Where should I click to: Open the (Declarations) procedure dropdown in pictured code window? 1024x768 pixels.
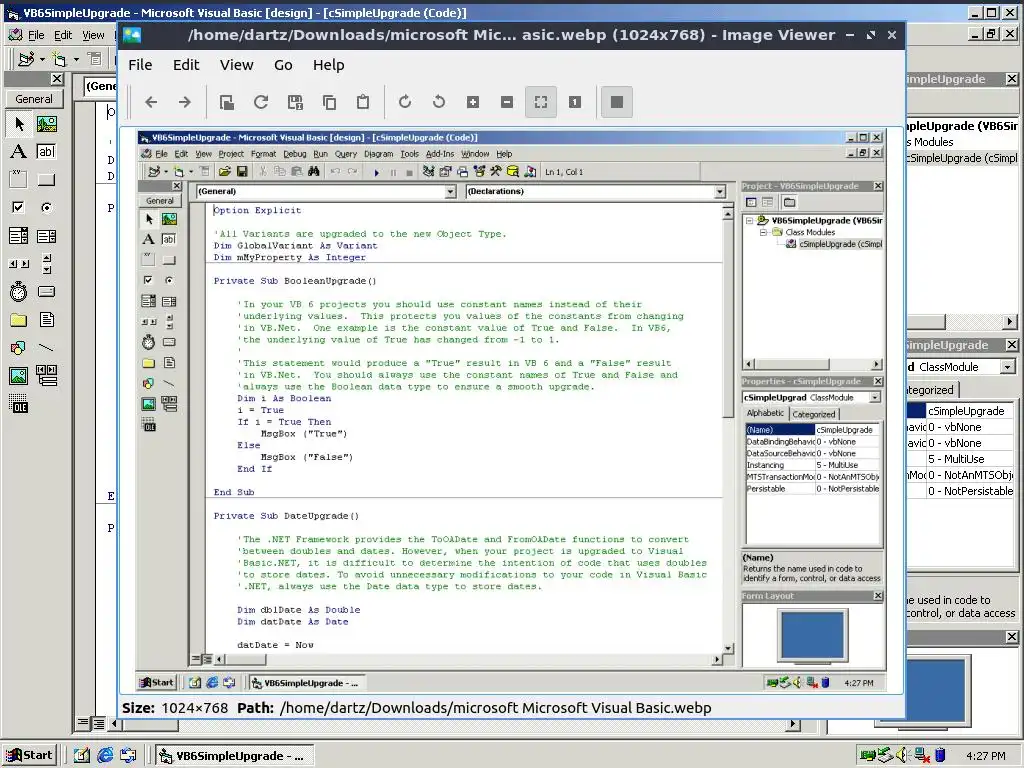[x=720, y=191]
